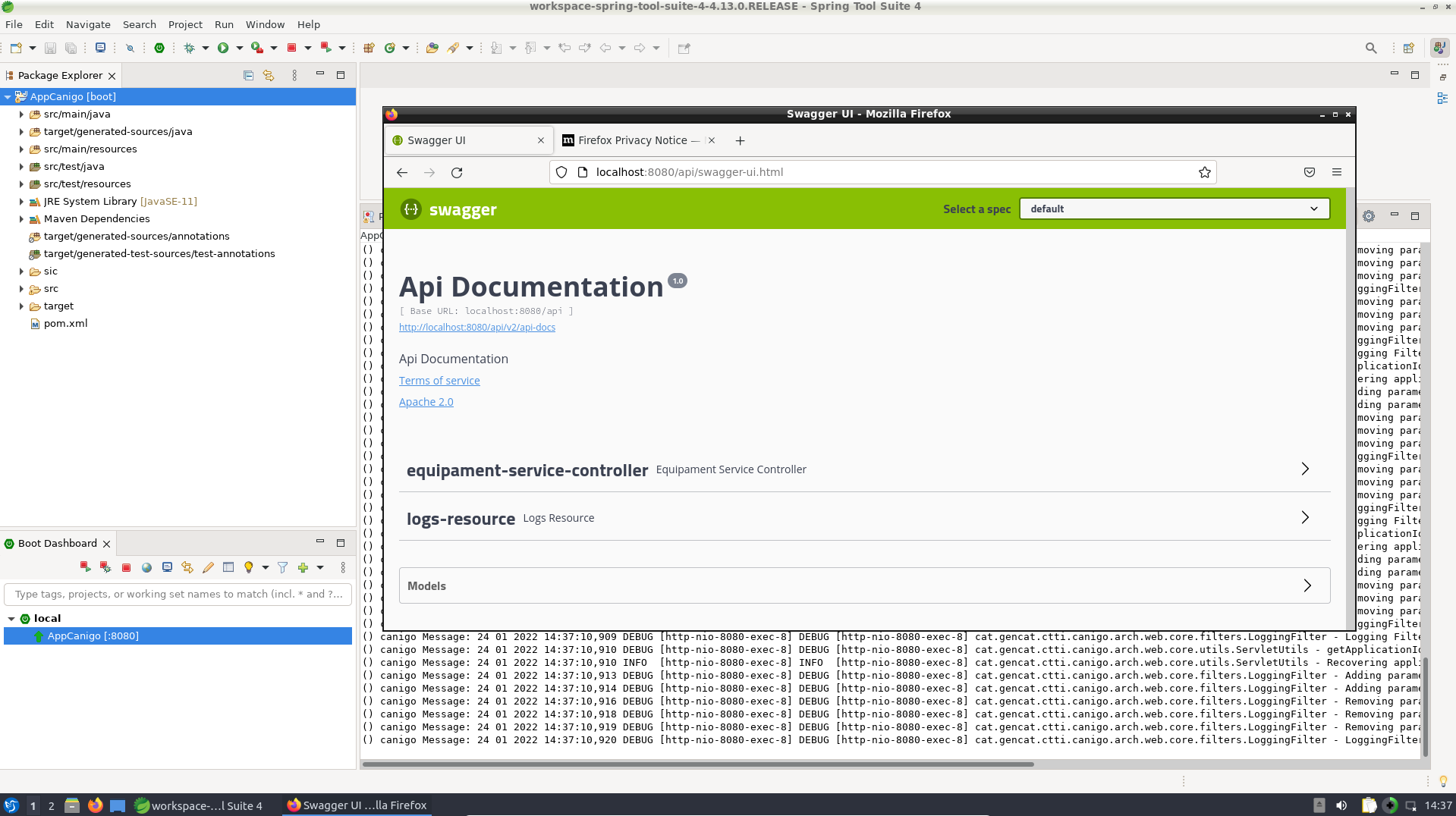Toggle Link with Editor in Package Explorer

(x=269, y=75)
